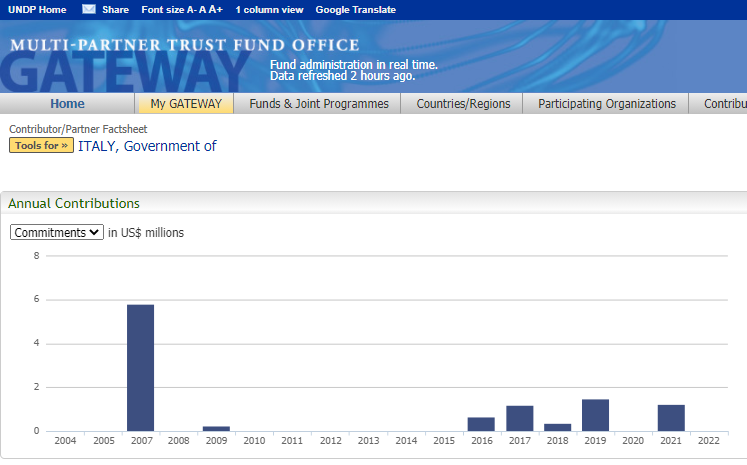Screen dimensions: 747x465
Task: Click the 2009 bar in the chart
Action: pos(216,429)
